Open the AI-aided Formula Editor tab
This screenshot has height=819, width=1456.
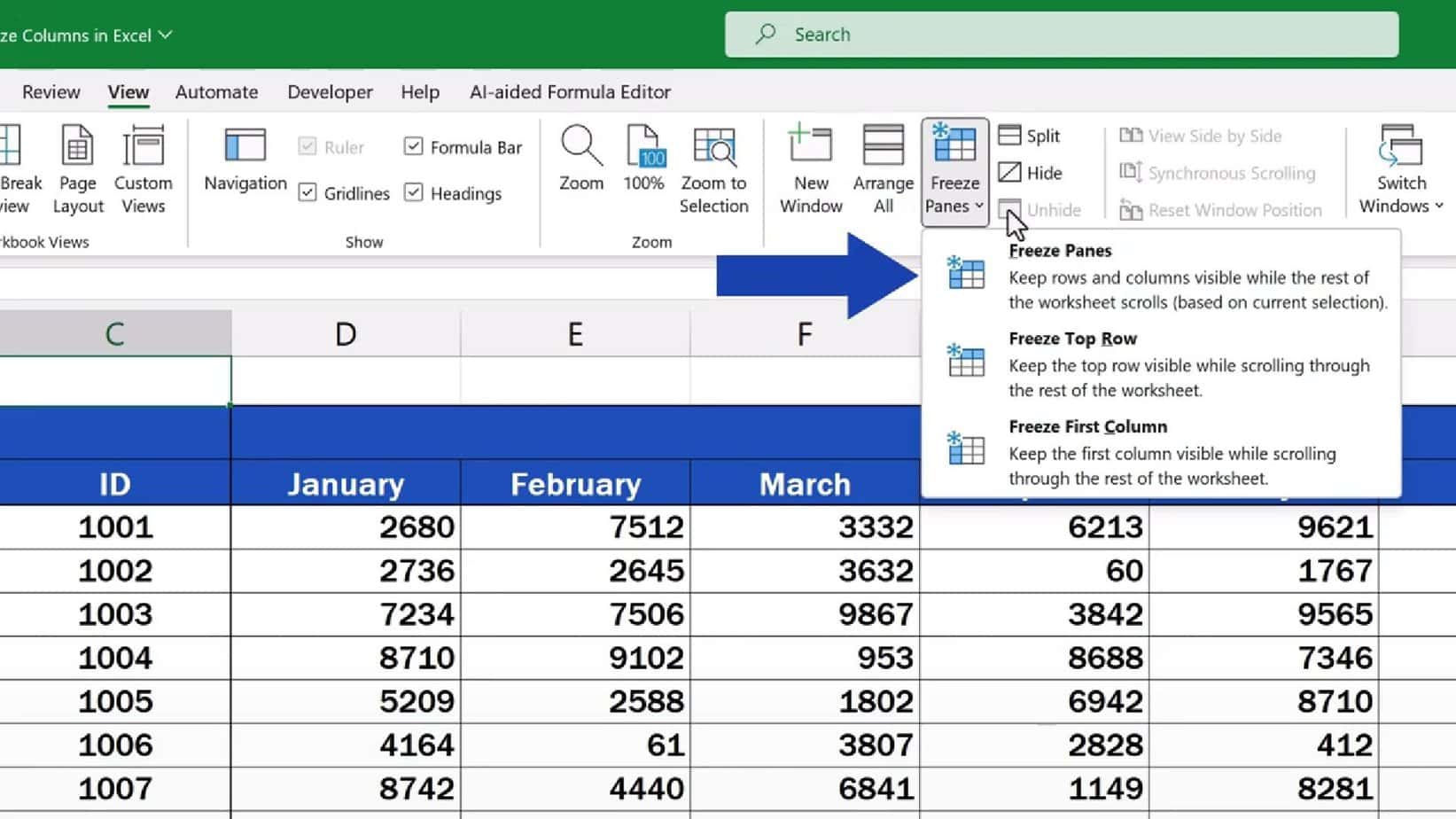570,91
